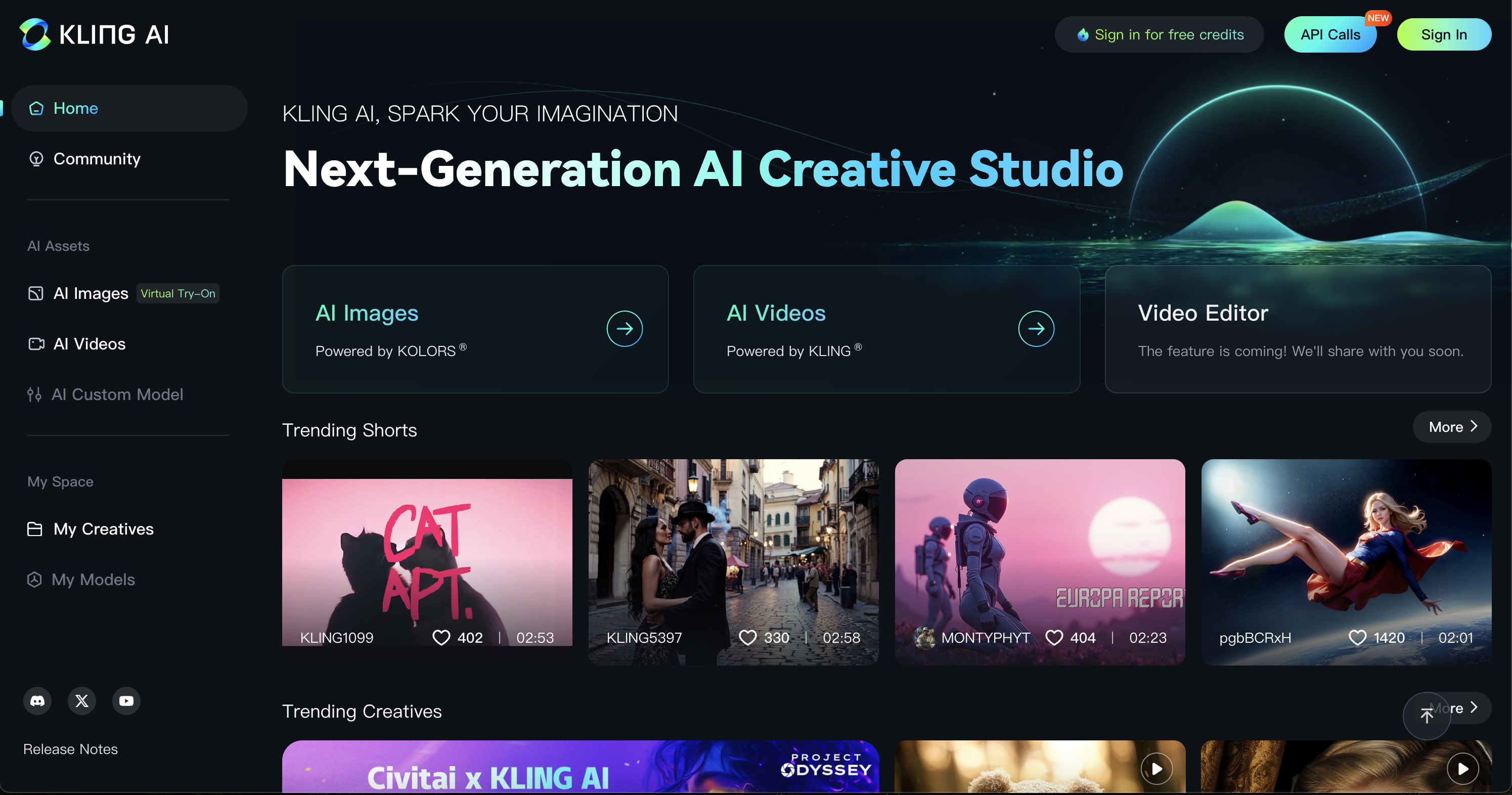Click Sign in for free credits
The image size is (1512, 795).
pos(1159,34)
